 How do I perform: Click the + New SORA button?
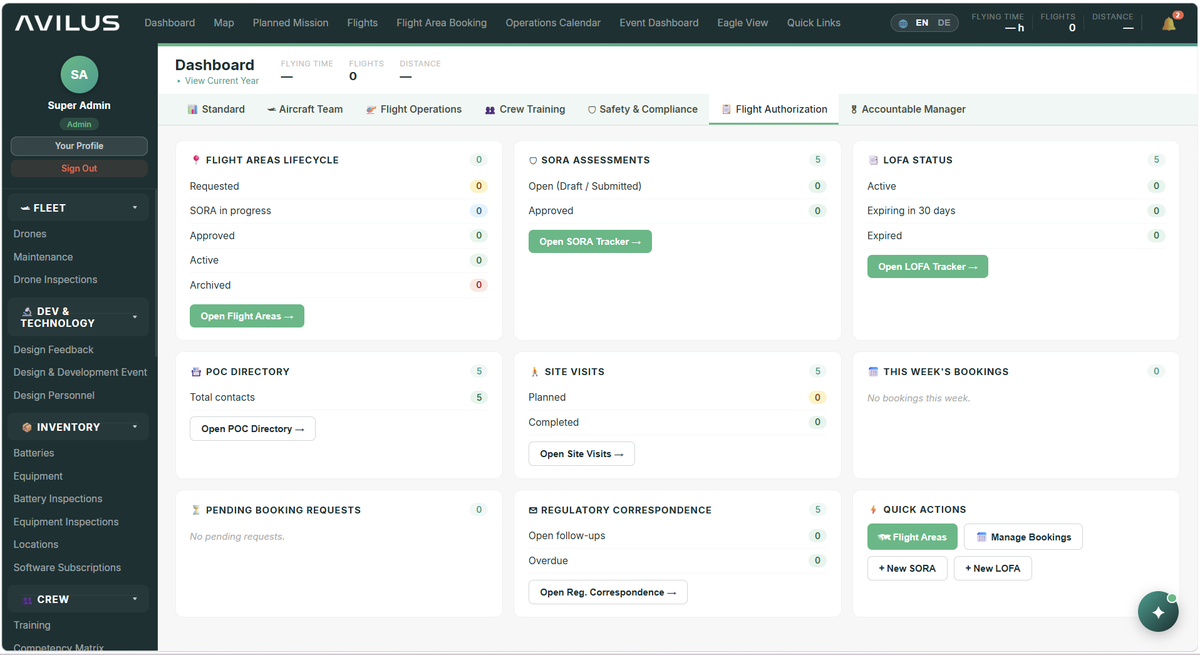pos(907,568)
